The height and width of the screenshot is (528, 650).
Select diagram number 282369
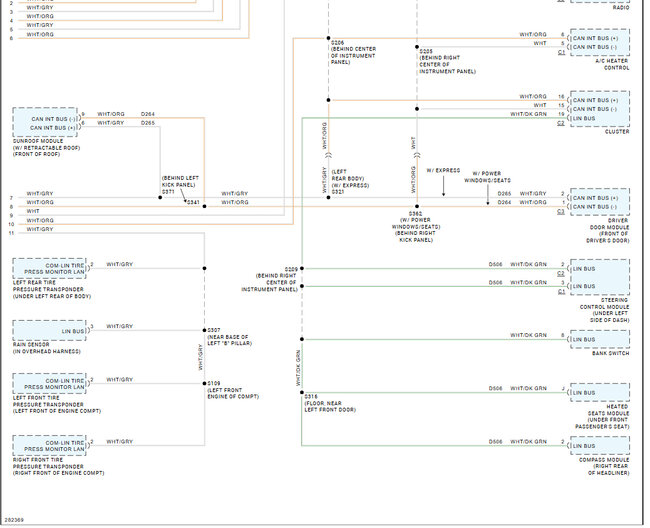[14, 520]
